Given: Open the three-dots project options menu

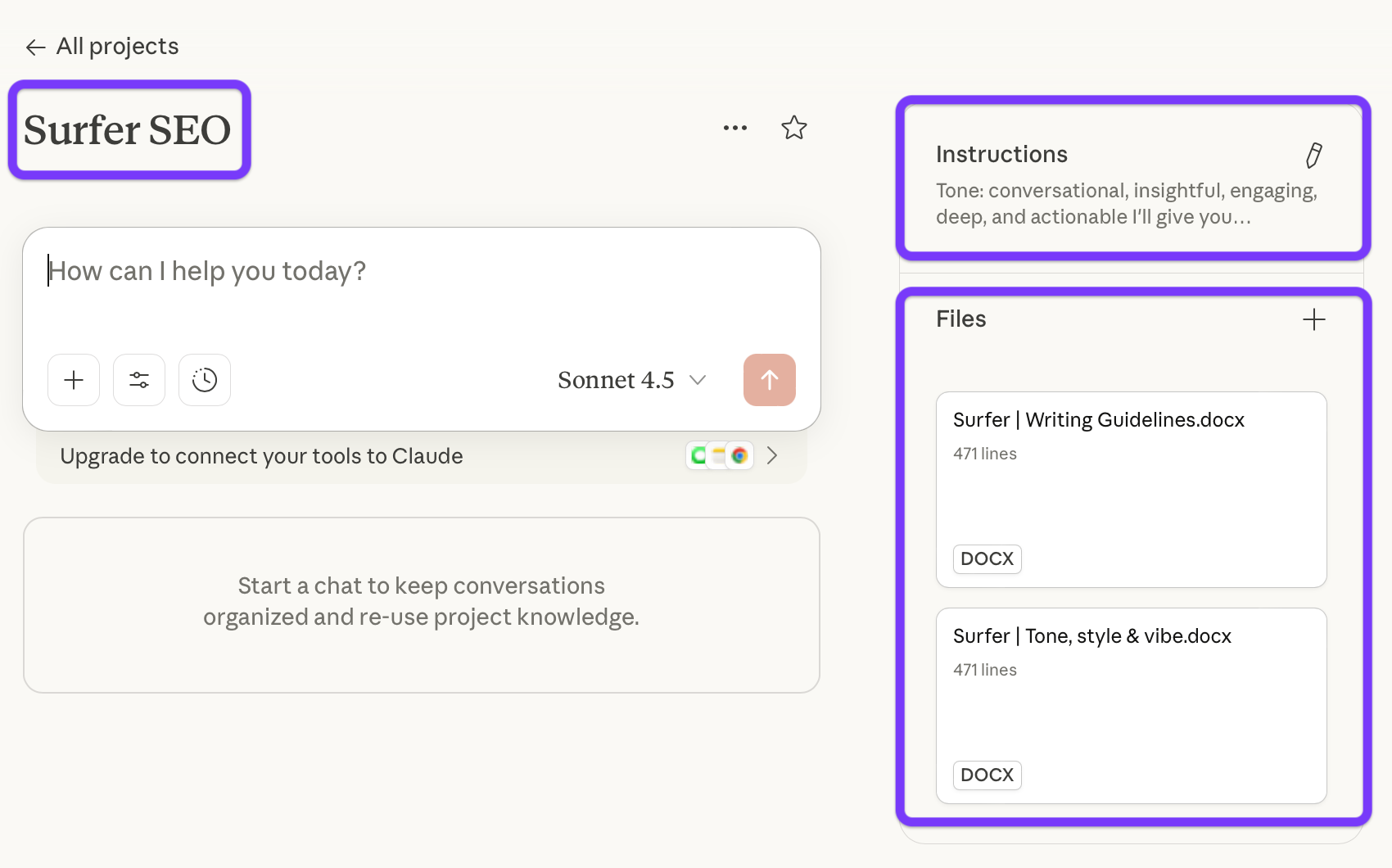Looking at the screenshot, I should tap(734, 128).
